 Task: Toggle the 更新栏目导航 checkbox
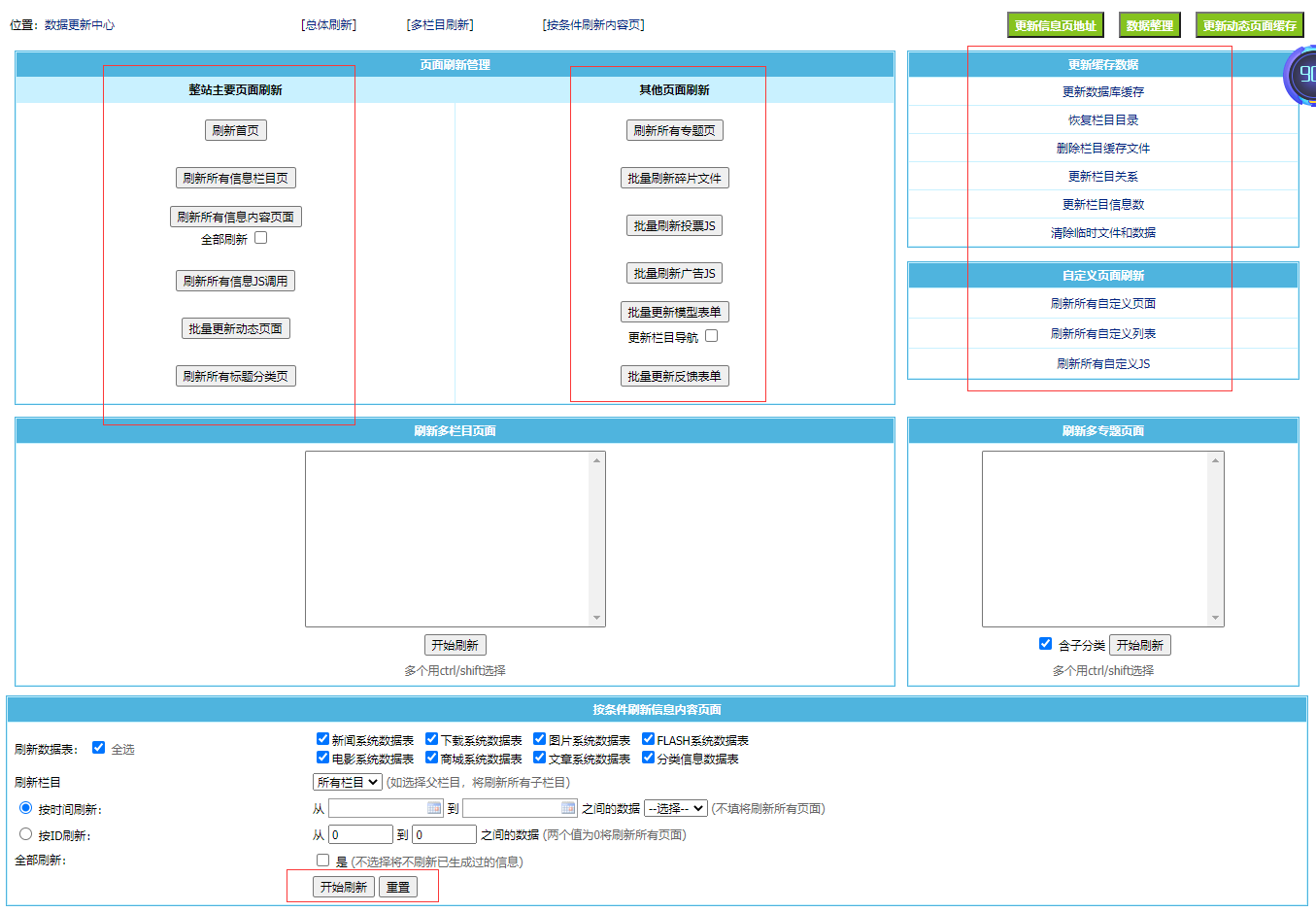[x=711, y=336]
